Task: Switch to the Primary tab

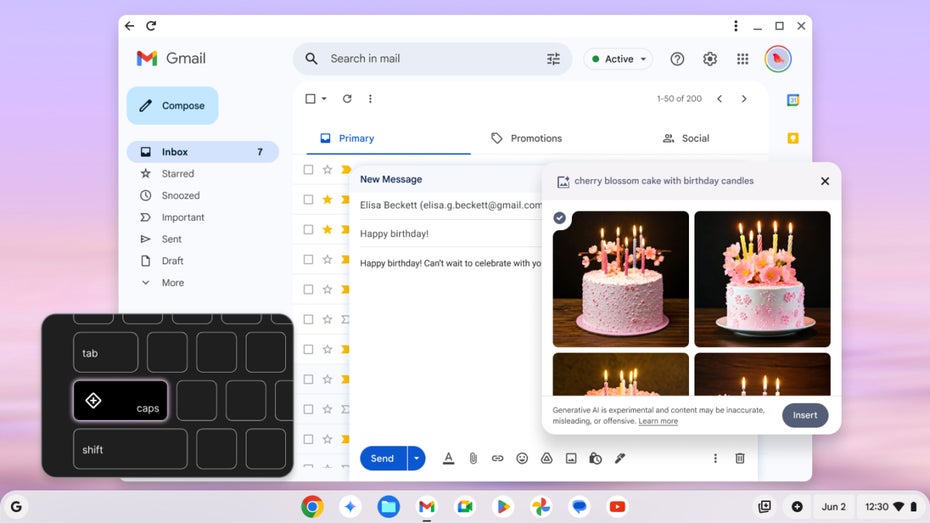Action: [388, 138]
